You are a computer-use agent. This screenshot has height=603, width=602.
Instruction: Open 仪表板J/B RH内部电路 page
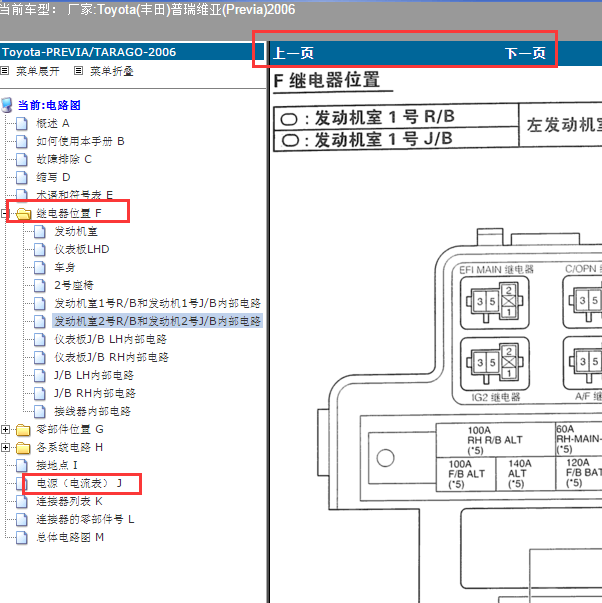(112, 357)
